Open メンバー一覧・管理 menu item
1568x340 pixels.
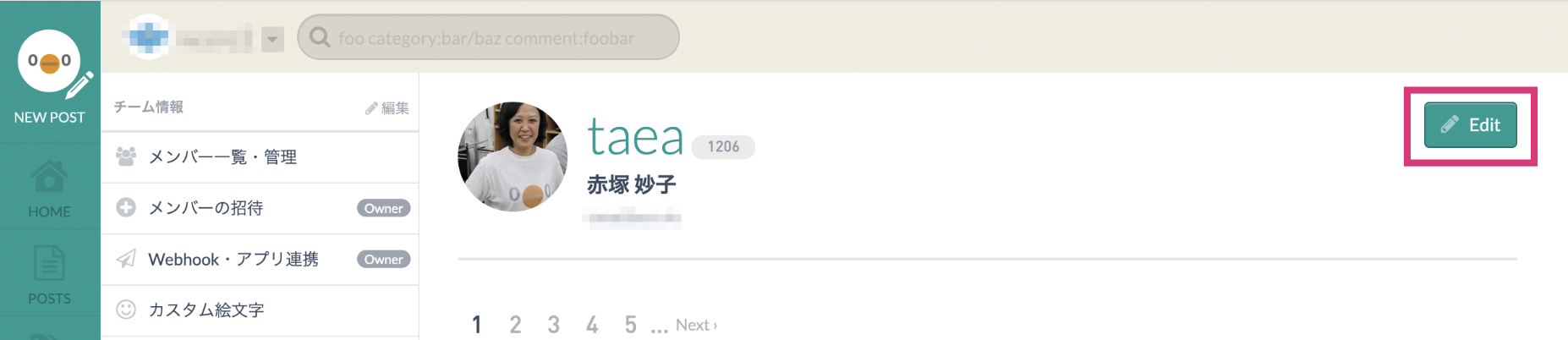pyautogui.click(x=260, y=157)
